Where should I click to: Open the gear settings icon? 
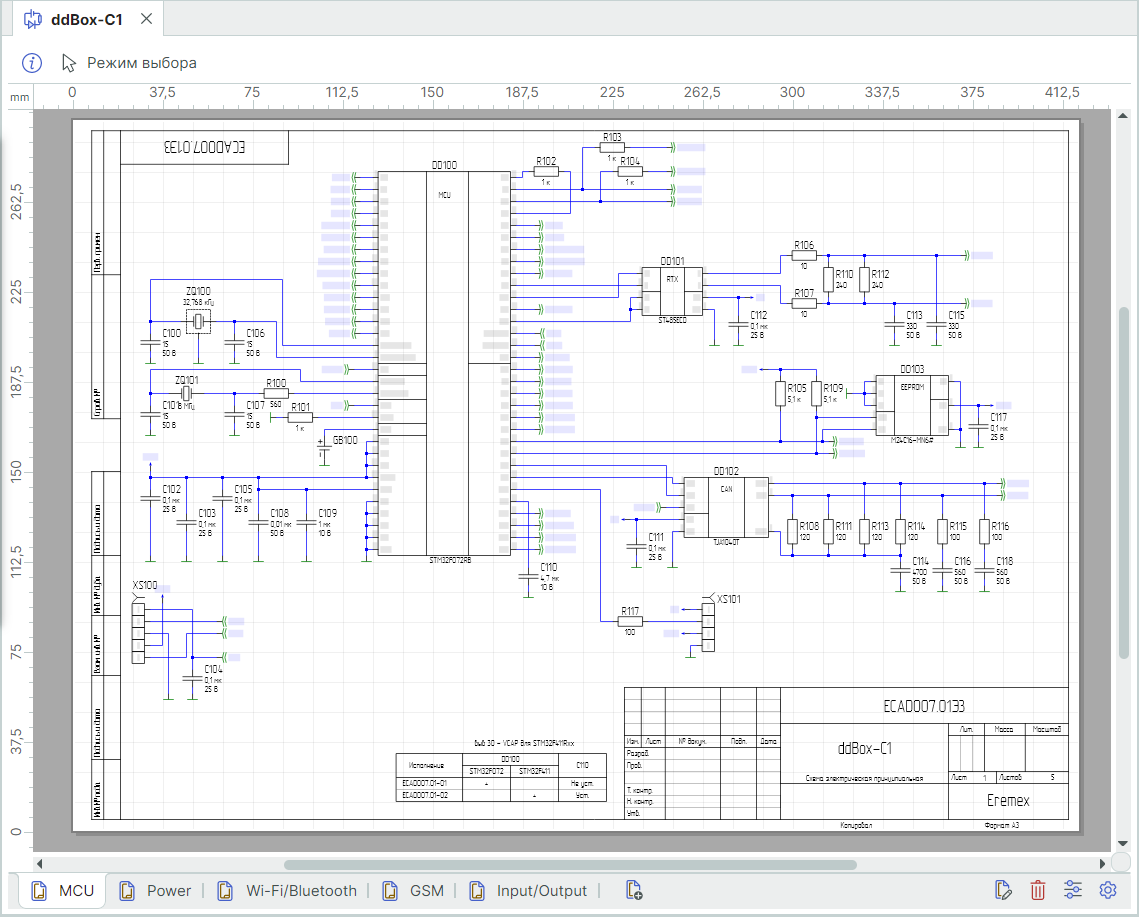1107,890
